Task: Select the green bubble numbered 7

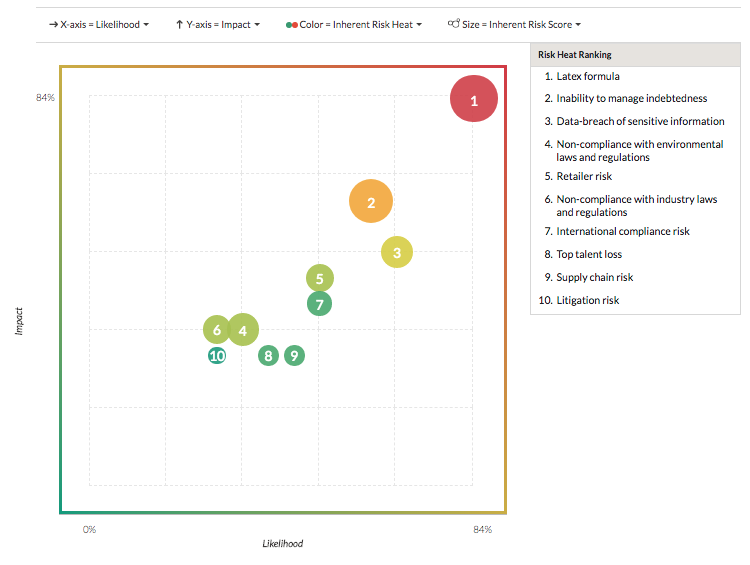Action: [x=319, y=304]
